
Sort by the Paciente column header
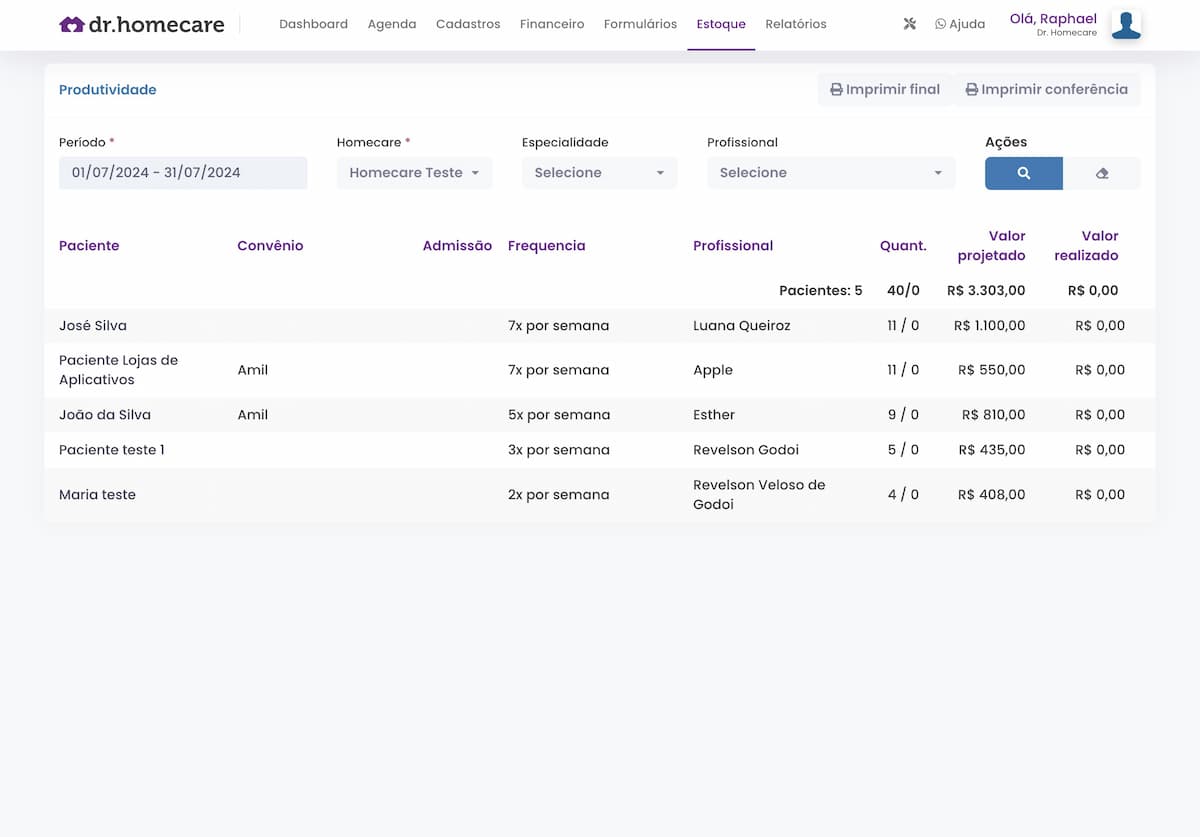pyautogui.click(x=89, y=246)
